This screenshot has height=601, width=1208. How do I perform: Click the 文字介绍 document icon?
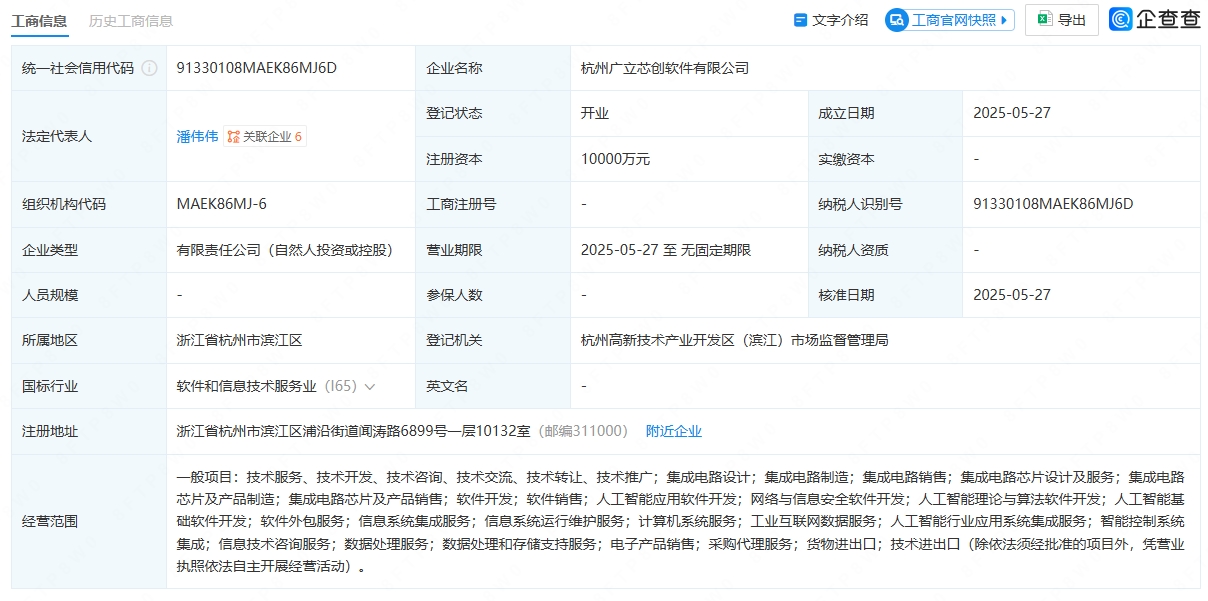[800, 20]
